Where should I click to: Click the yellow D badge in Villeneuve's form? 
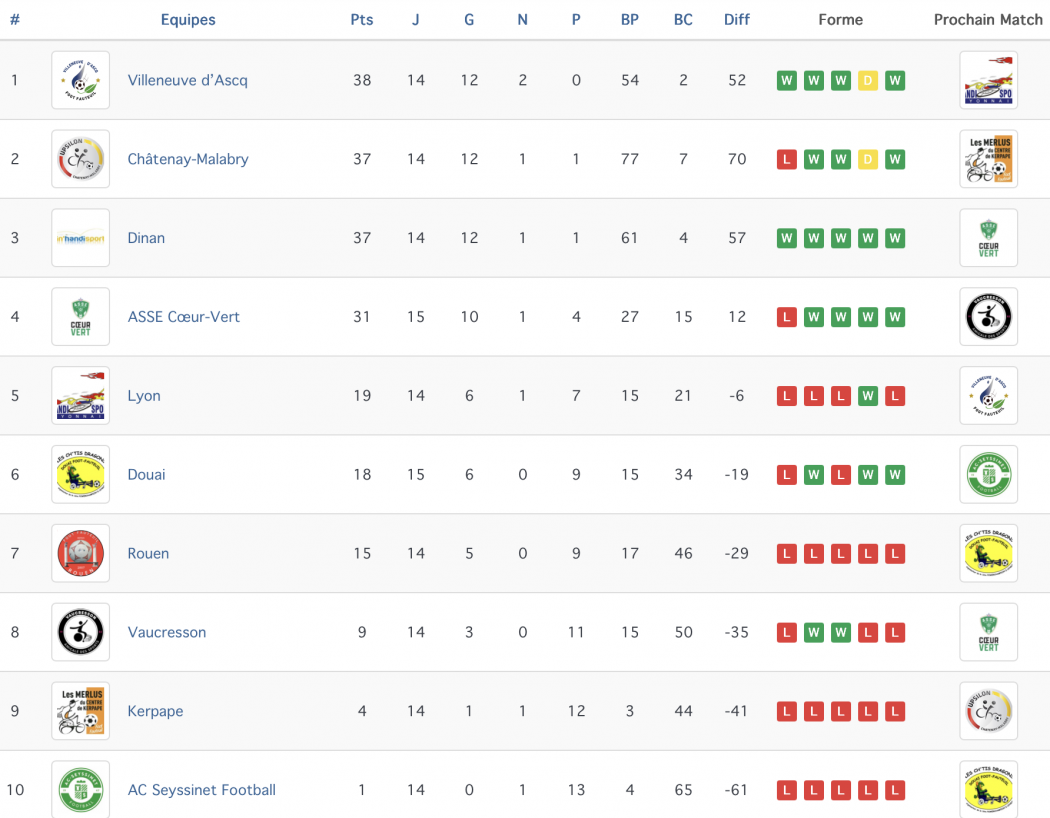[x=867, y=81]
